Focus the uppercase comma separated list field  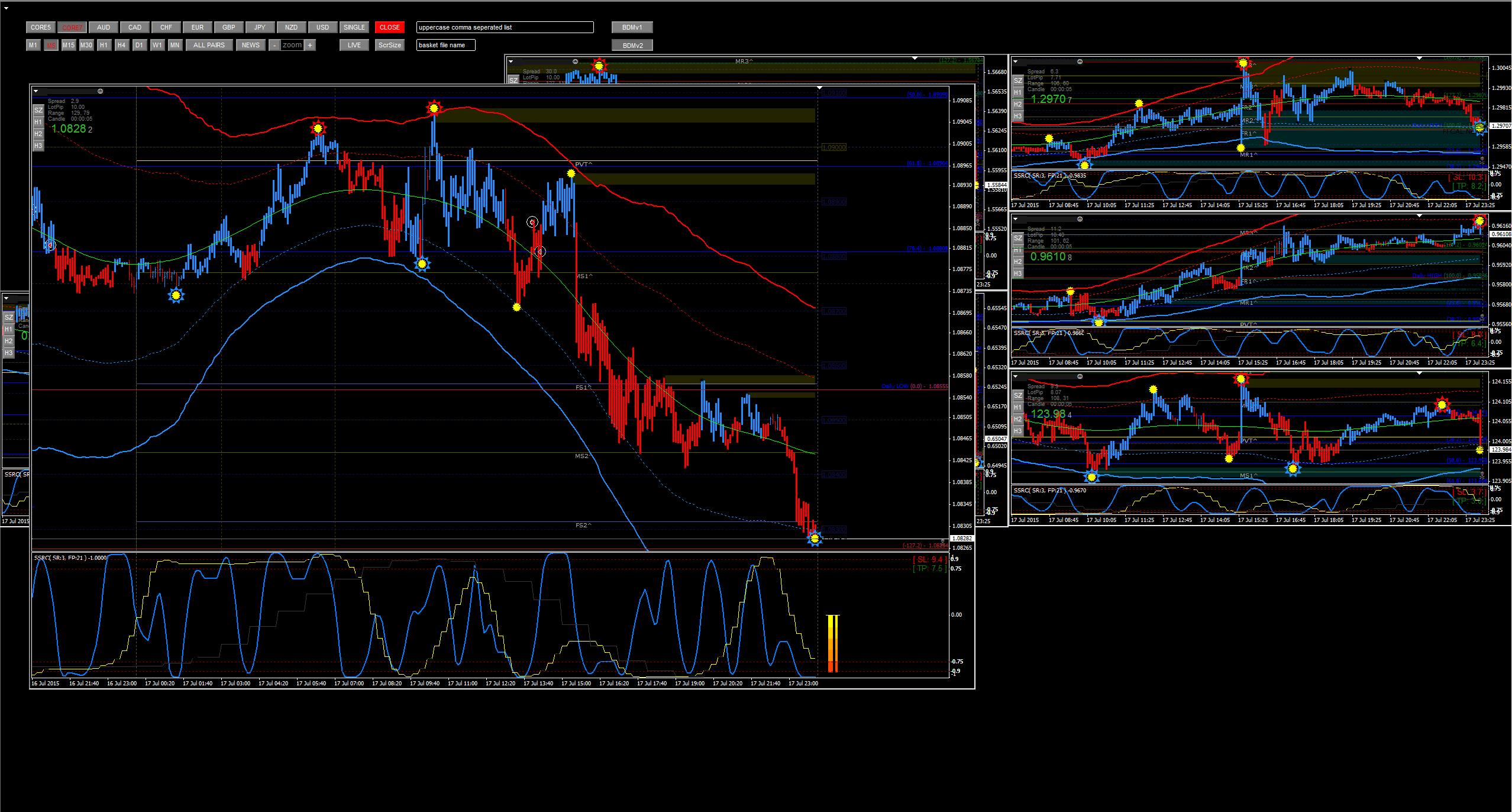[505, 27]
